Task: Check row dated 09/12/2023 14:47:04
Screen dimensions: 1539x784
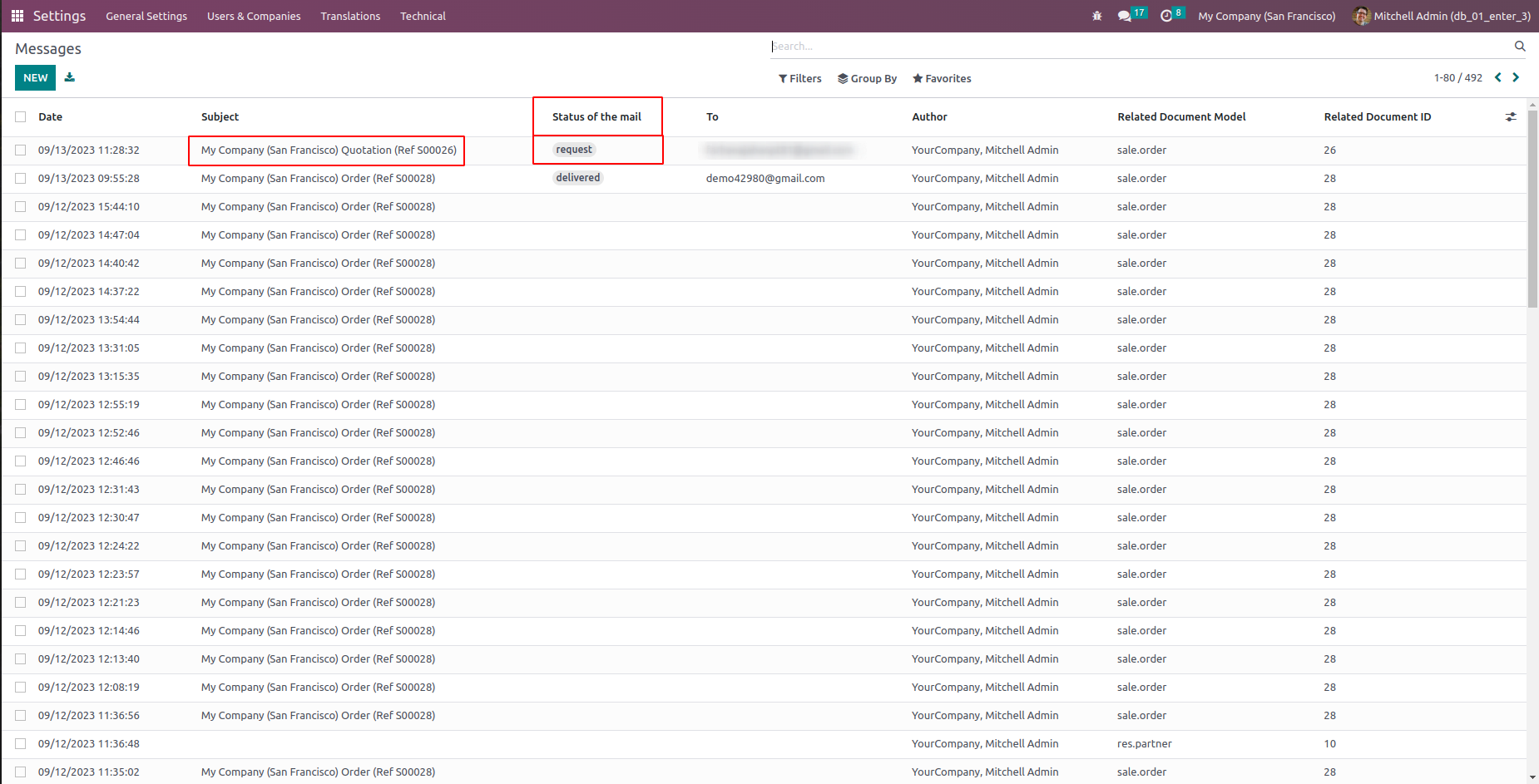Action: [x=21, y=235]
